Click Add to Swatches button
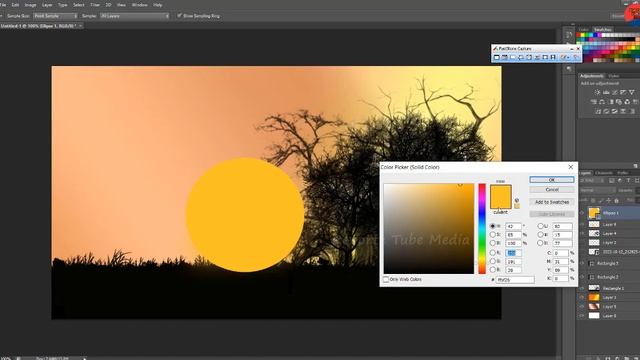Viewport: 640px width, 360px height. pos(552,202)
